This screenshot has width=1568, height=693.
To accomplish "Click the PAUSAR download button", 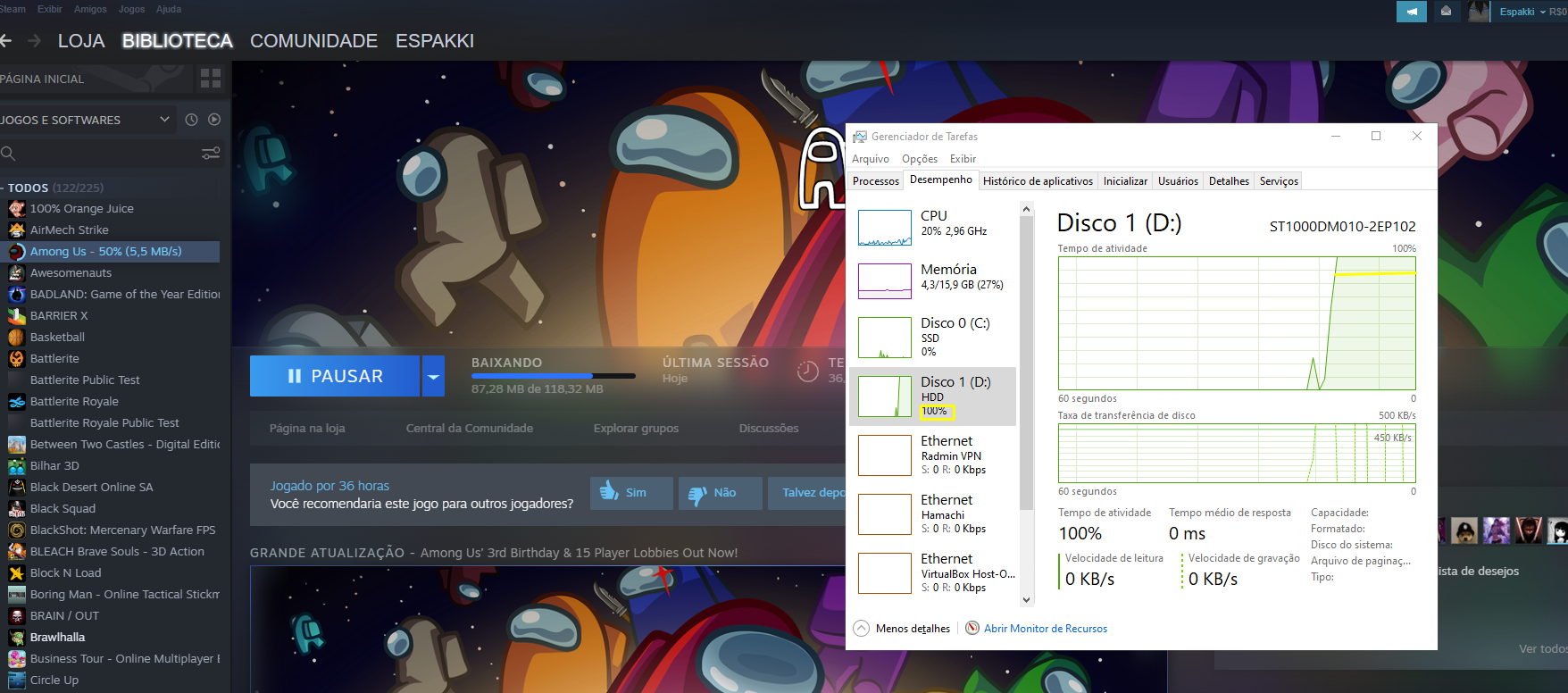I will 335,376.
